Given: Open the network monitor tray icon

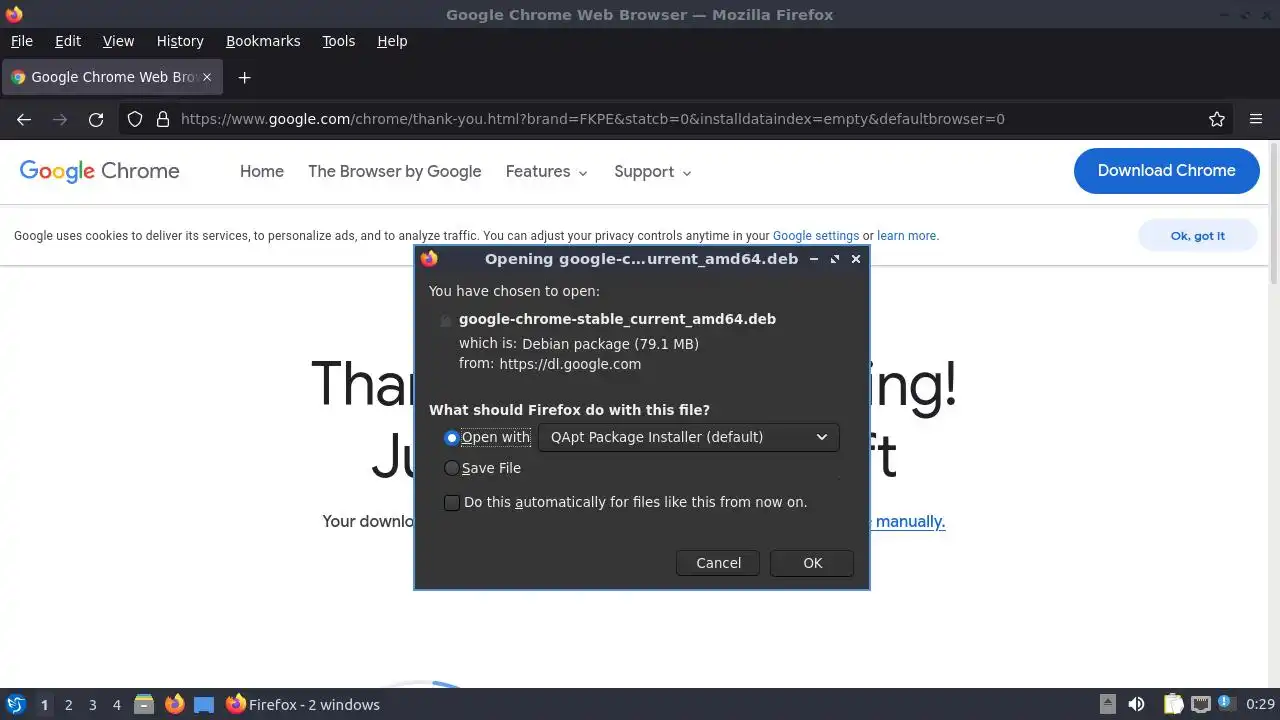Looking at the screenshot, I should (1201, 704).
